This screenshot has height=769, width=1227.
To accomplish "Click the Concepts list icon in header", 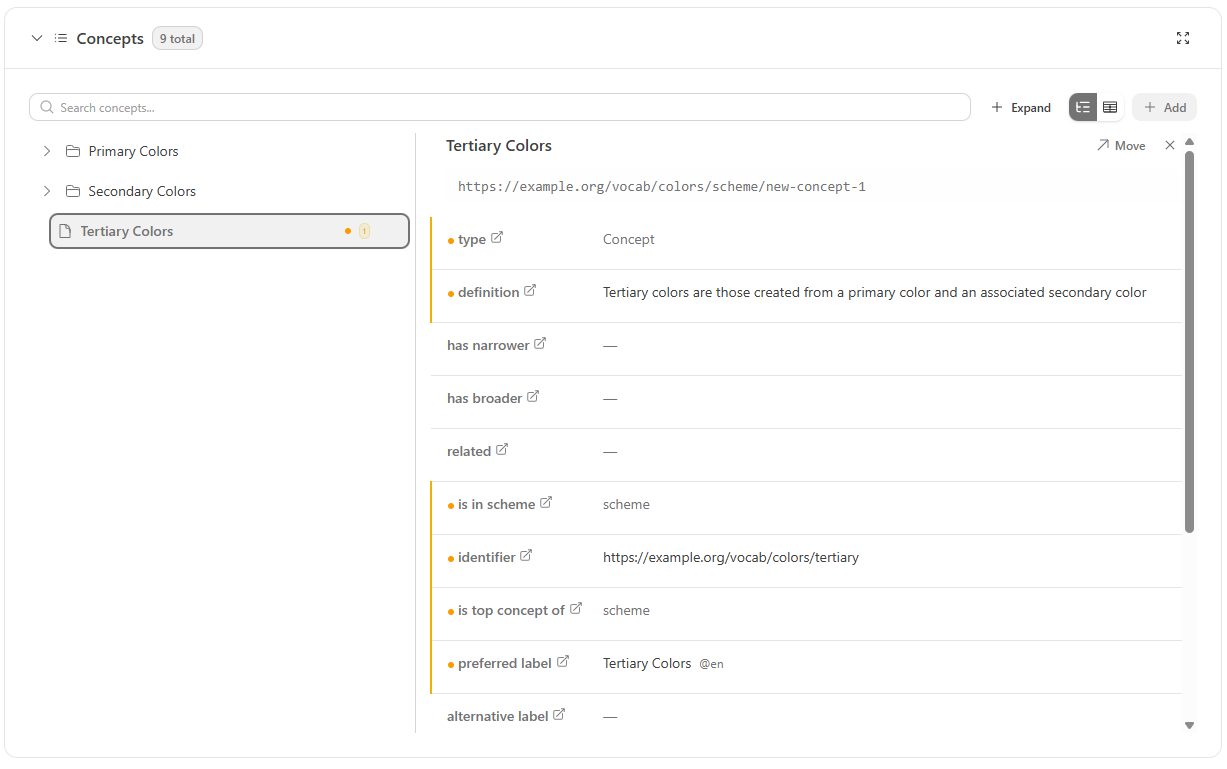I will (x=62, y=38).
